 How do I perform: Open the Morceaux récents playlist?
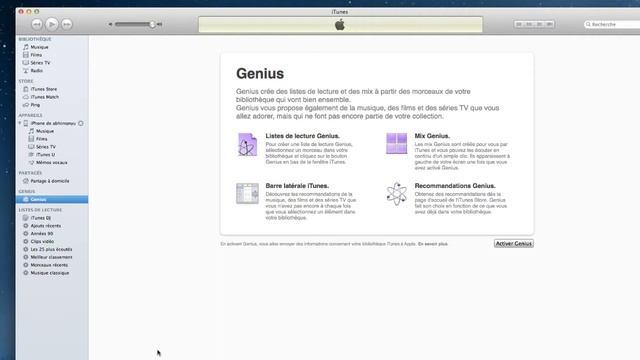[49, 265]
